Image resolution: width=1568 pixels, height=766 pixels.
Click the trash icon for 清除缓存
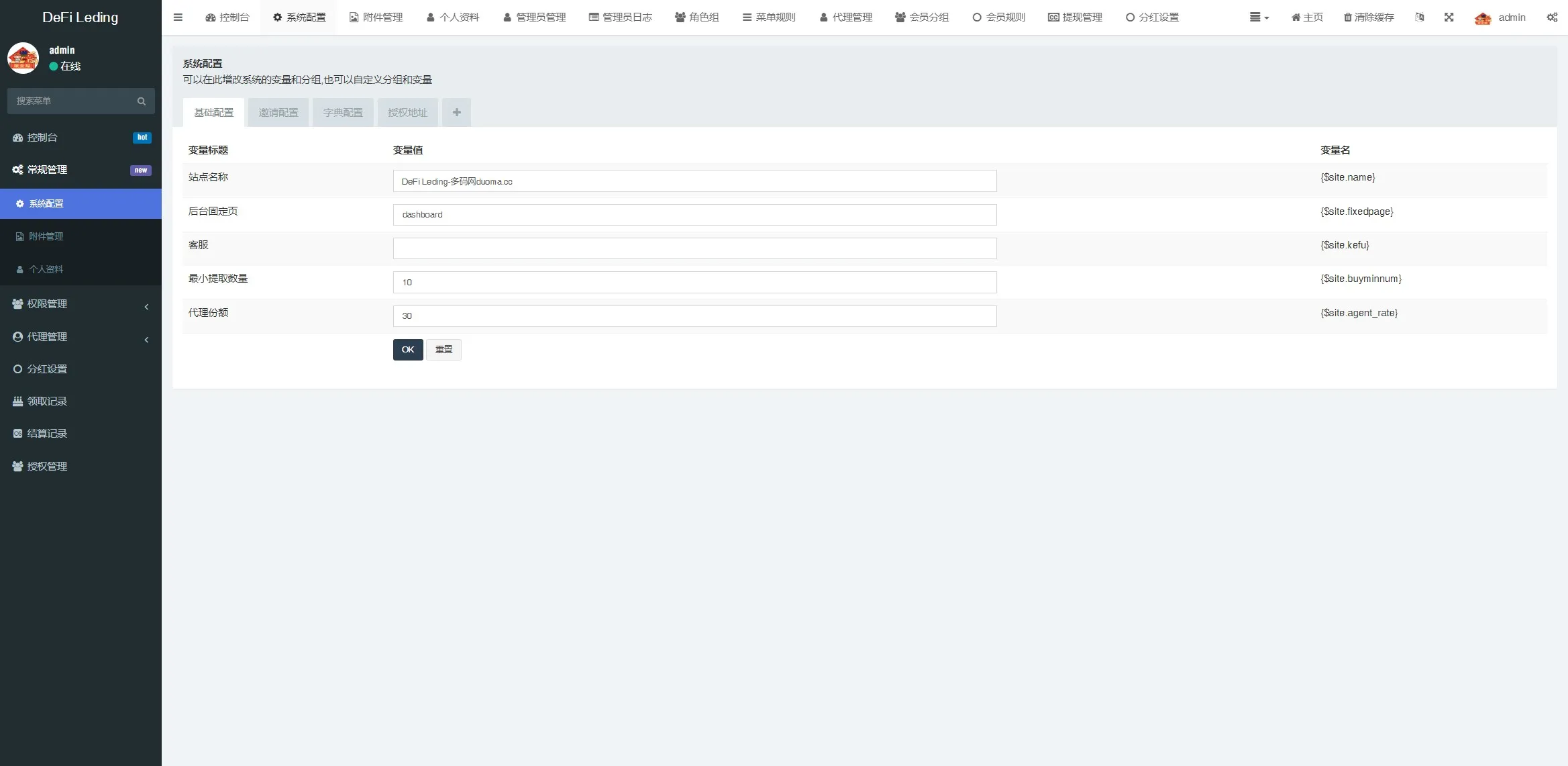pos(1347,17)
